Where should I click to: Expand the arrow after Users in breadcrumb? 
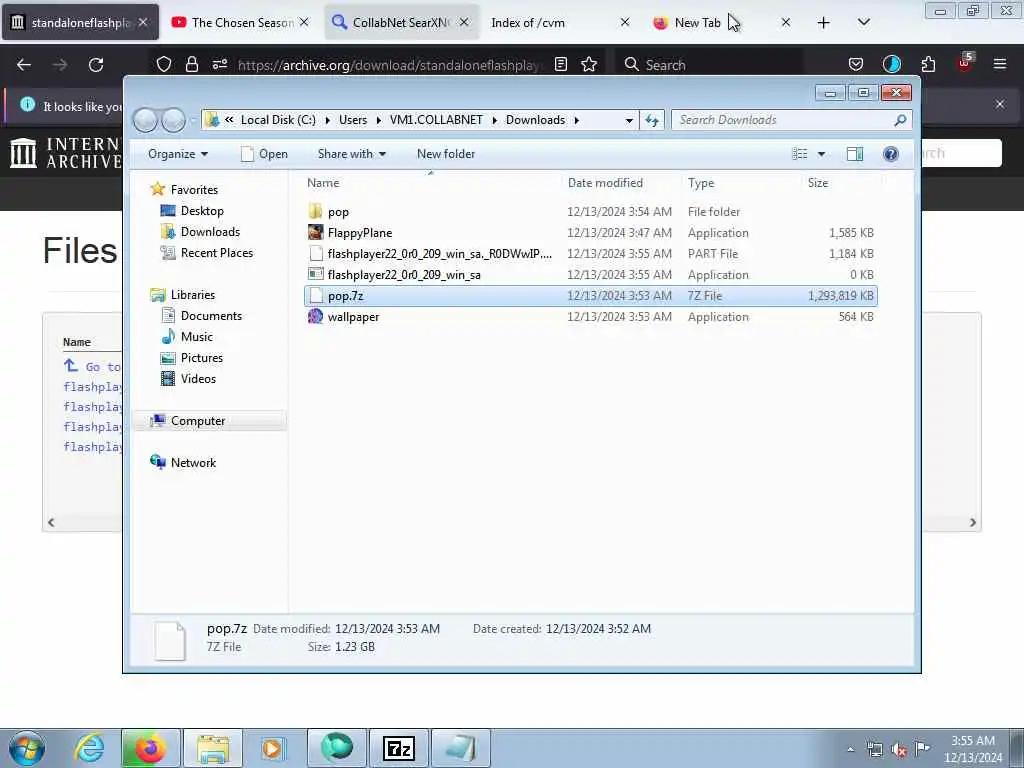[x=379, y=120]
